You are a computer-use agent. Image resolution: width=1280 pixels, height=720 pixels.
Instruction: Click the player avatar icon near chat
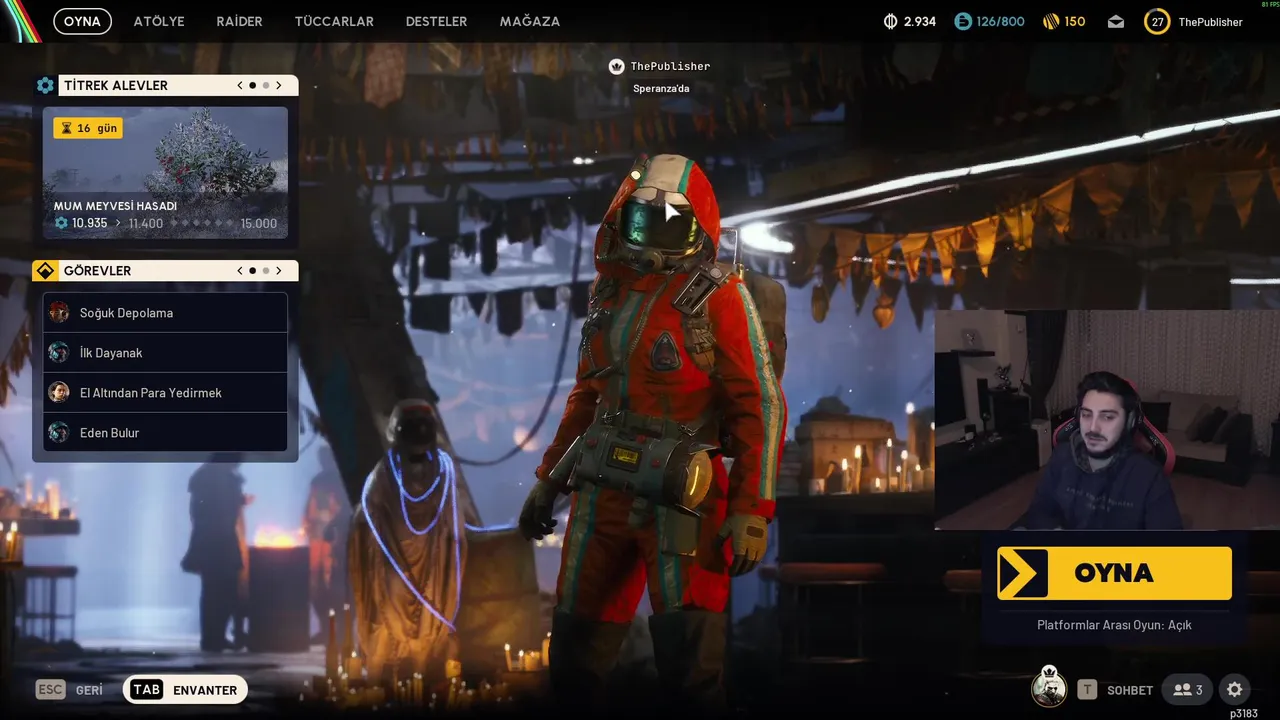click(x=1049, y=687)
